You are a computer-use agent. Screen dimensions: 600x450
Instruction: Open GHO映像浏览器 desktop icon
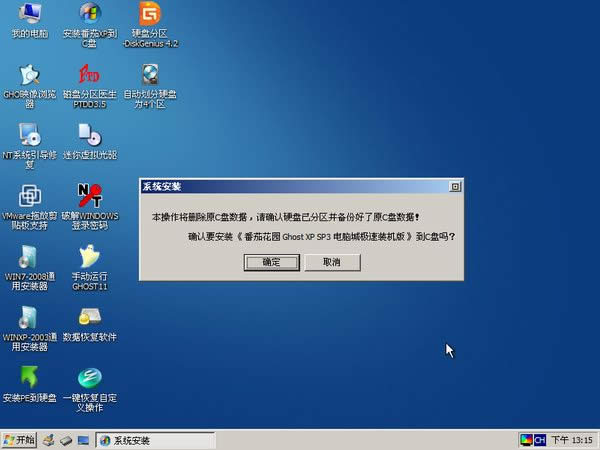30,75
